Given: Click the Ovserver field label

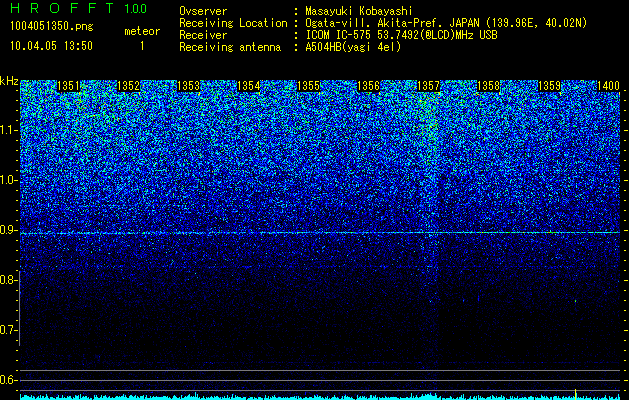Looking at the screenshot, I should click(x=203, y=11).
